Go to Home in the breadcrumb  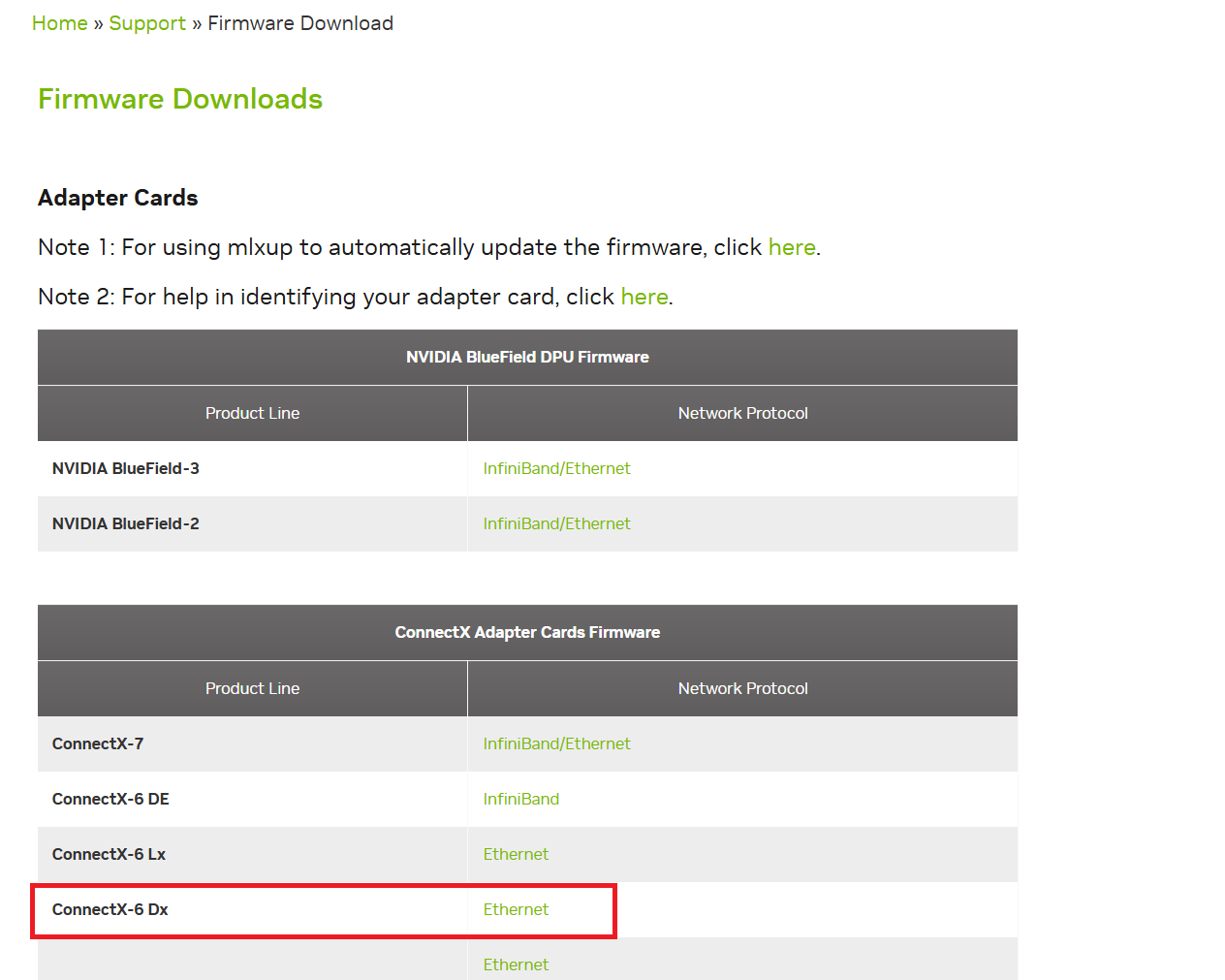click(59, 23)
